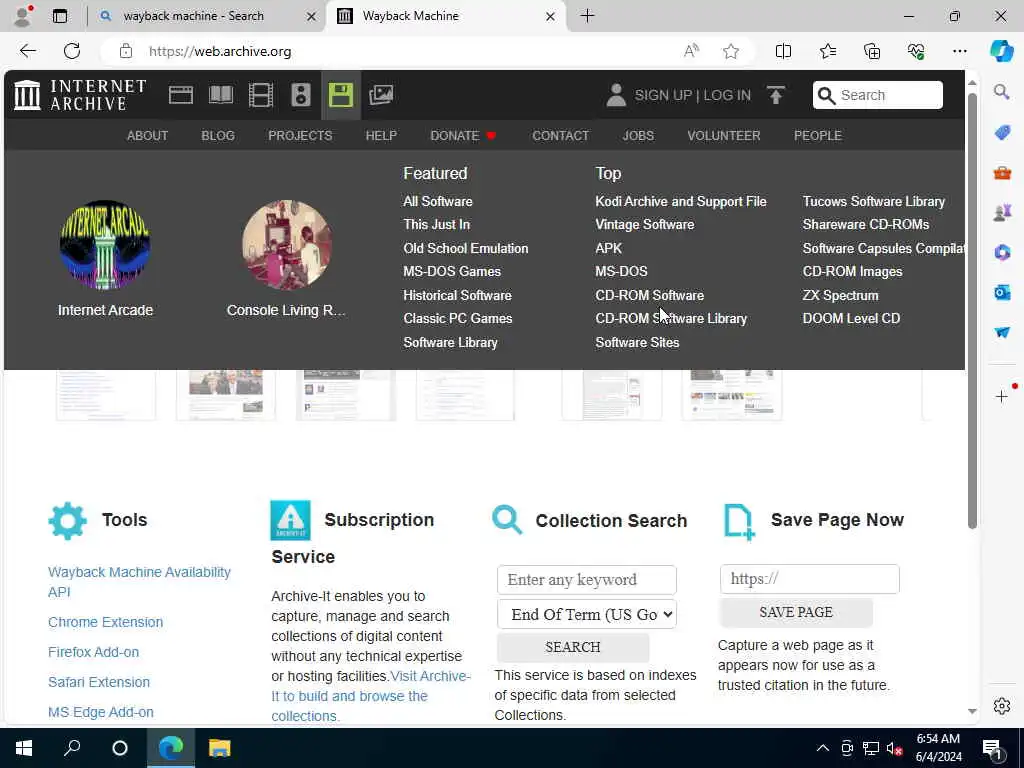
Task: Add this page to favorites star
Action: coord(731,51)
